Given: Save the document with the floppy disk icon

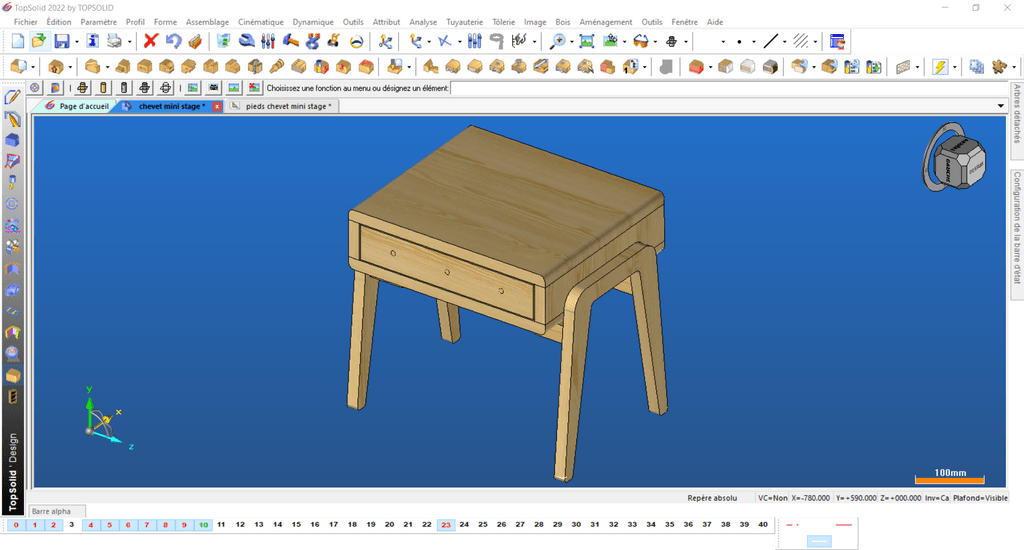Looking at the screenshot, I should 61,41.
